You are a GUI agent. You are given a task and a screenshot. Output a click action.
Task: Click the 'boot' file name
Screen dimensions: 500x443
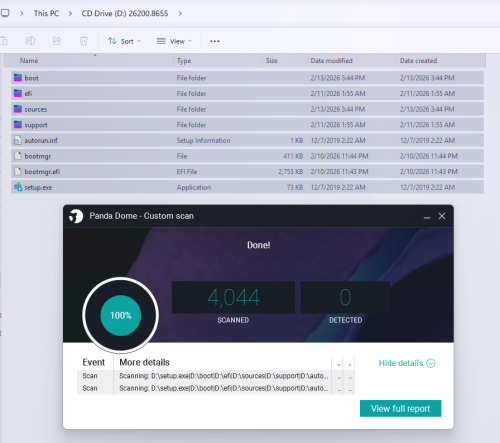point(31,78)
